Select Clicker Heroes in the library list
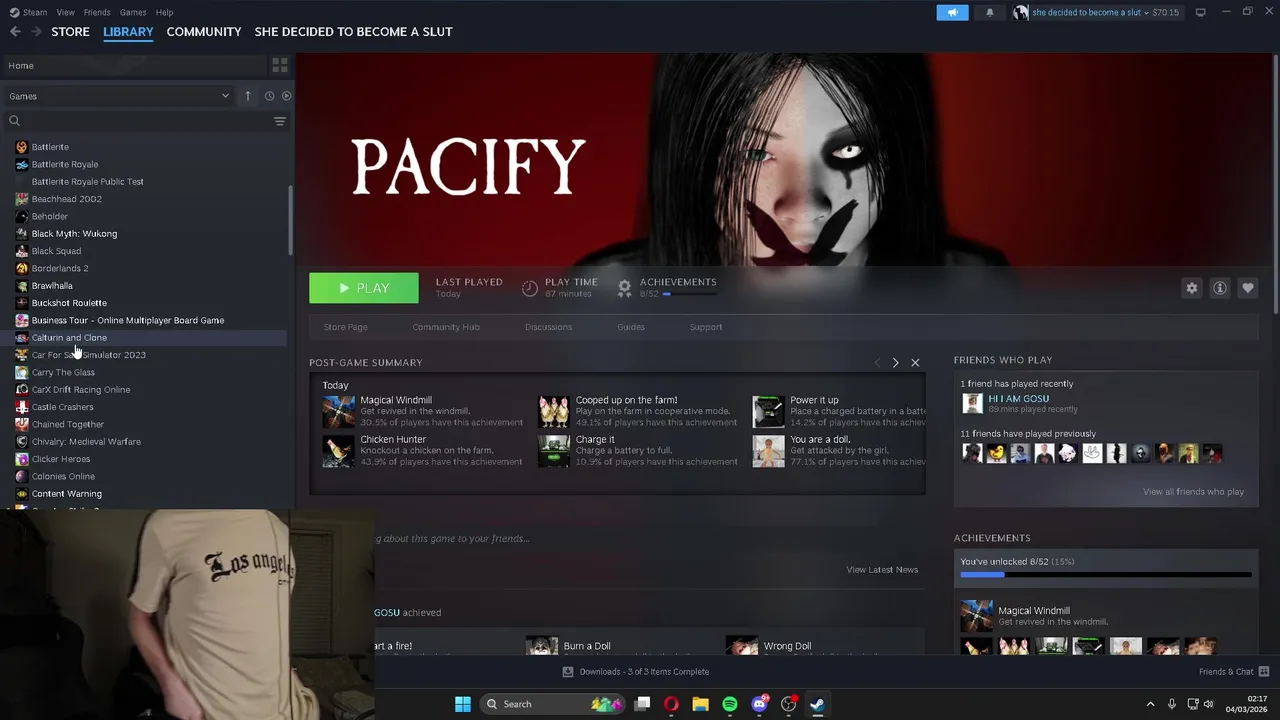The height and width of the screenshot is (720, 1280). click(61, 459)
